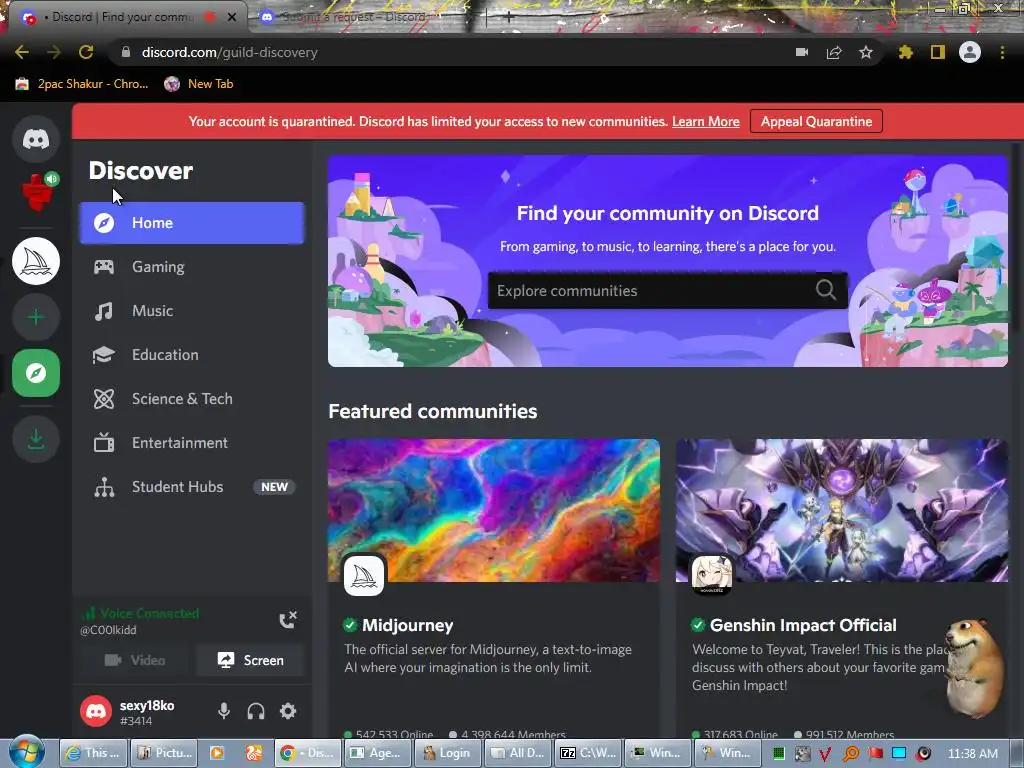Disconnect from voice with phone icon
This screenshot has height=768, width=1024.
(x=288, y=620)
